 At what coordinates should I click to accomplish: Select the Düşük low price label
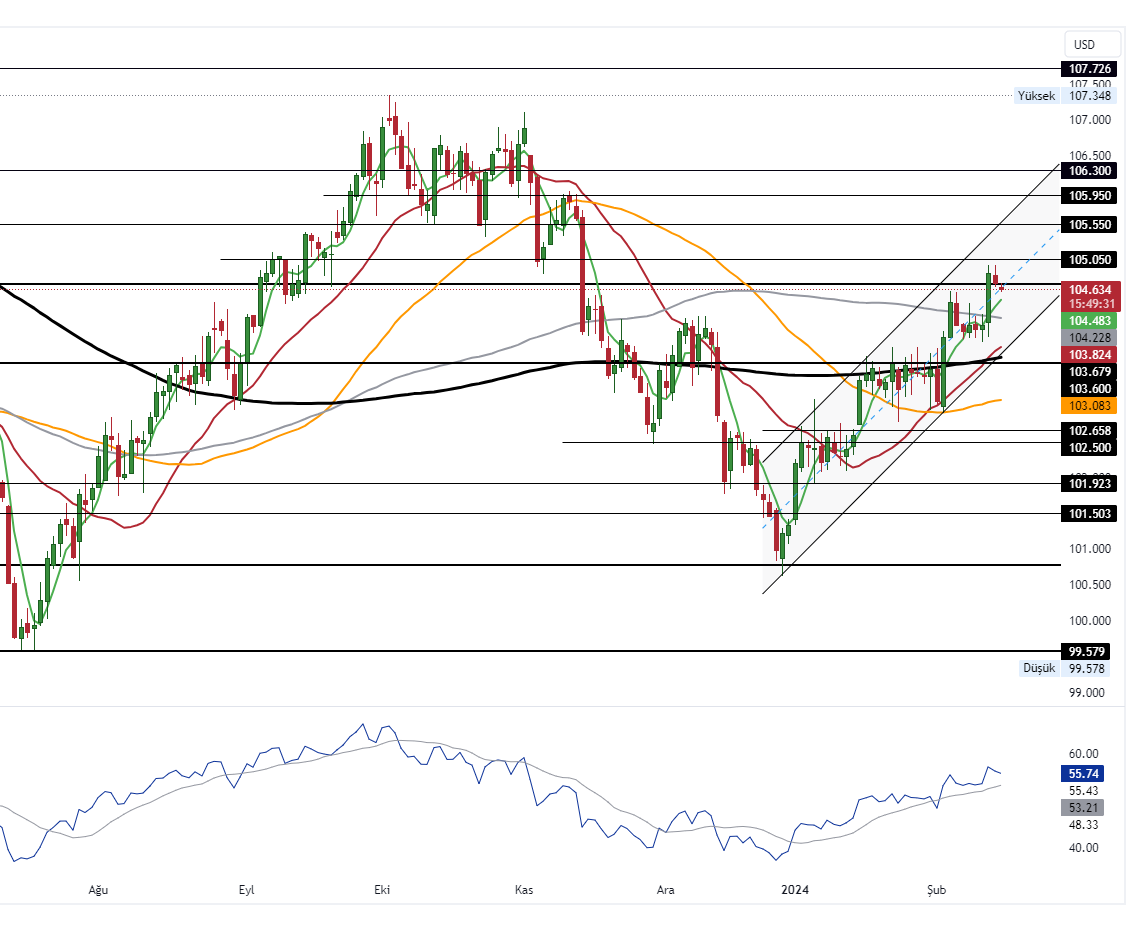1037,668
